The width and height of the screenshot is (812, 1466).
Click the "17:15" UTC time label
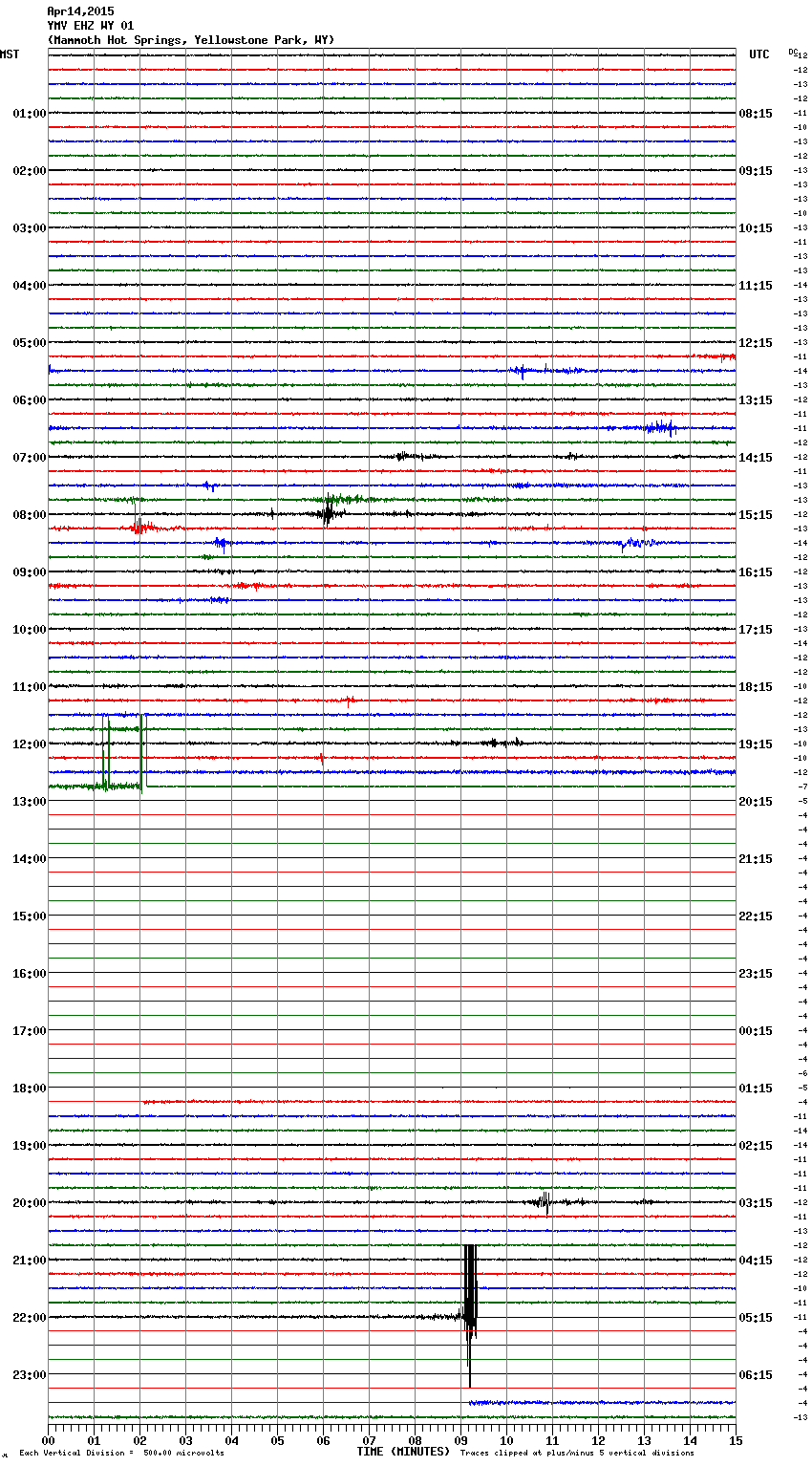click(x=756, y=630)
